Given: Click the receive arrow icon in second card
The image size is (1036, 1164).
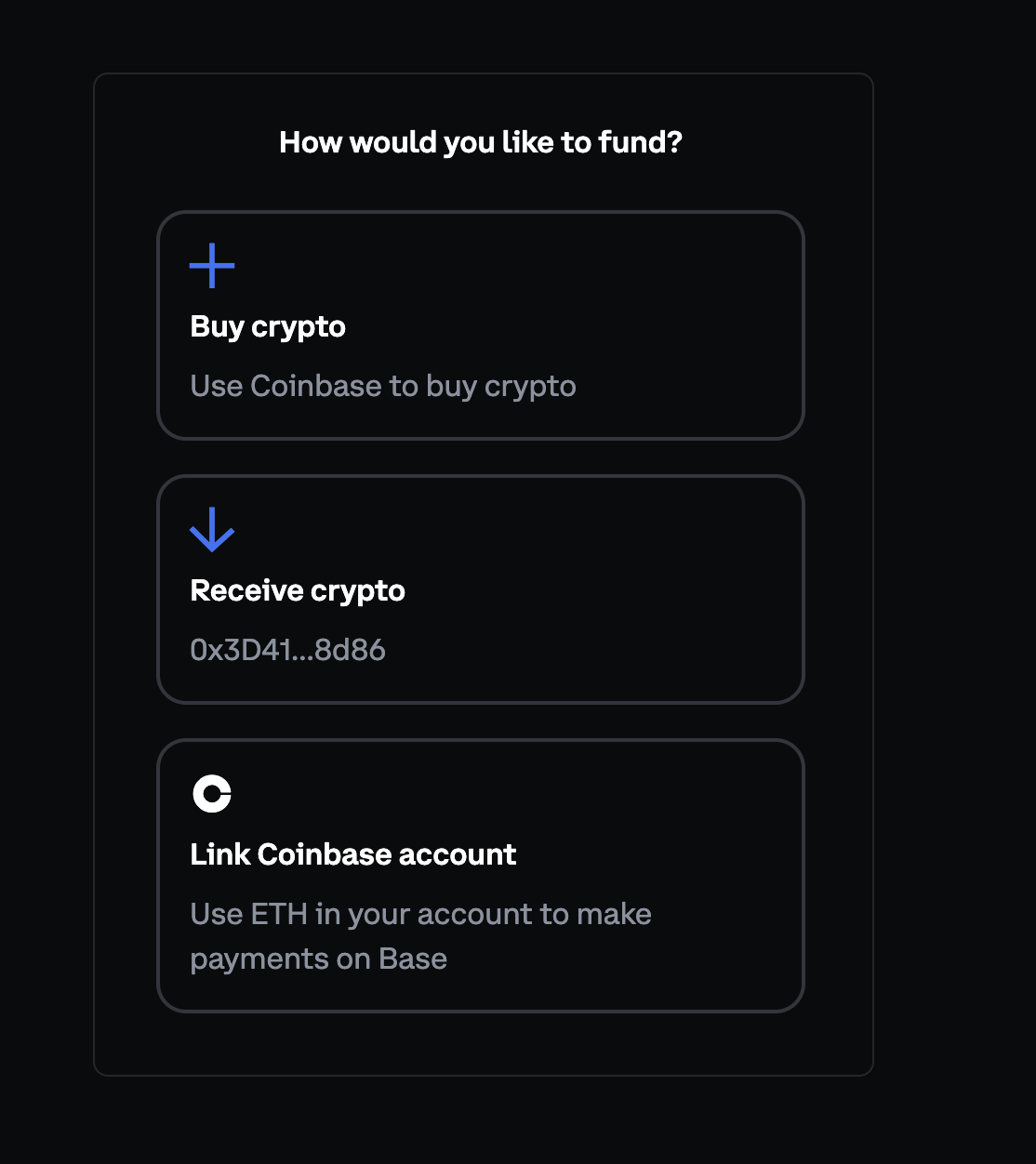Looking at the screenshot, I should [212, 530].
